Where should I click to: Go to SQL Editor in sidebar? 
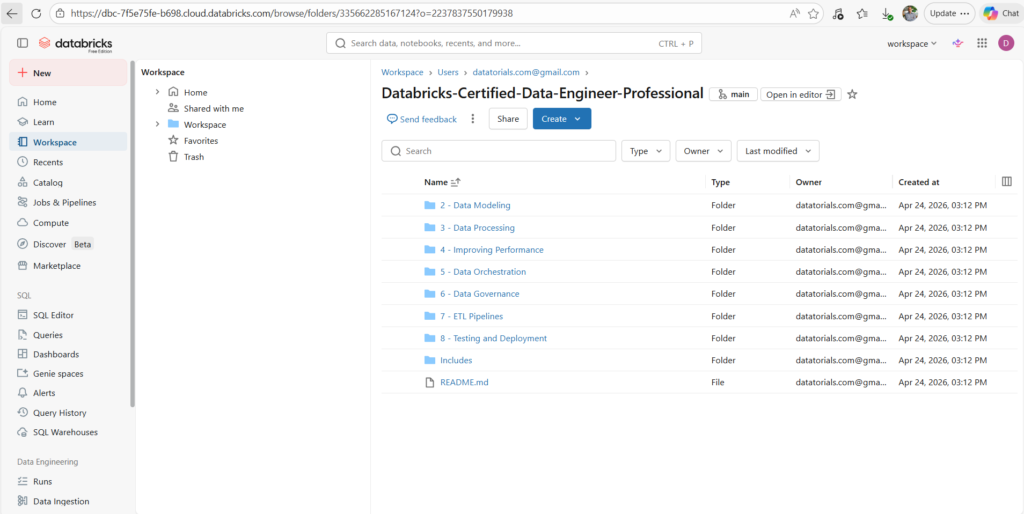point(53,315)
